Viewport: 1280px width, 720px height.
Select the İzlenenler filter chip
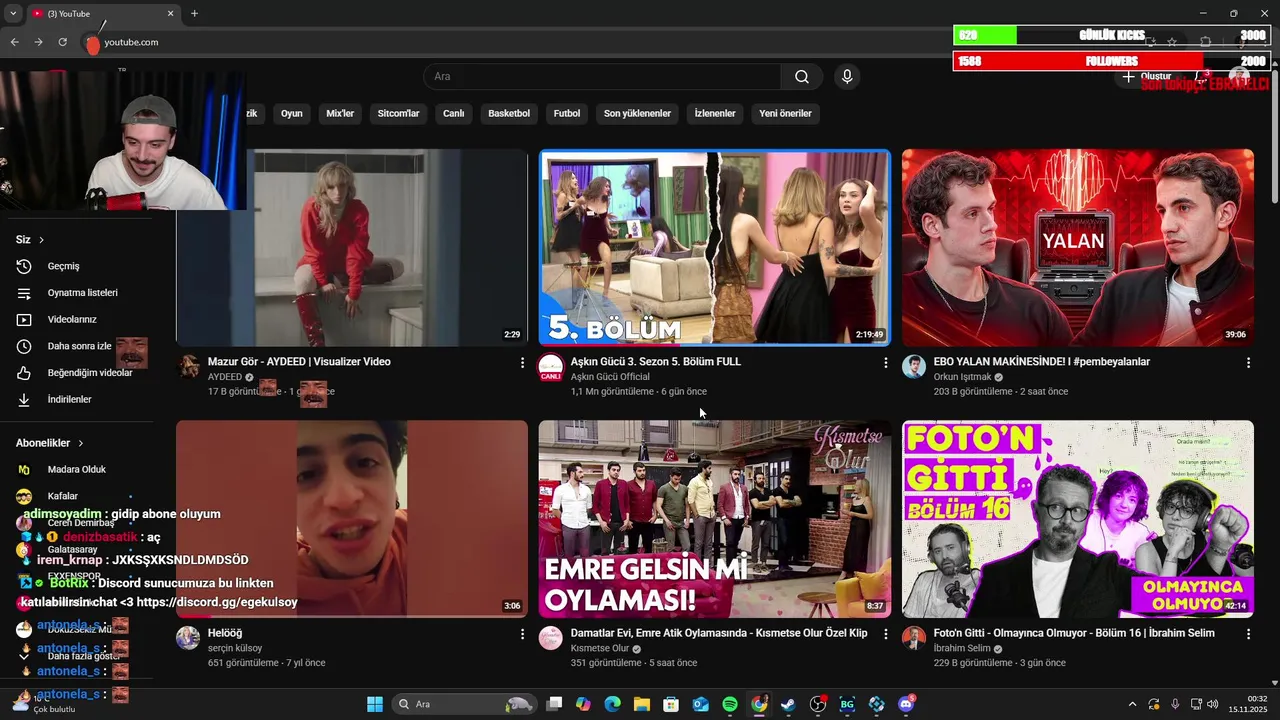tap(715, 113)
